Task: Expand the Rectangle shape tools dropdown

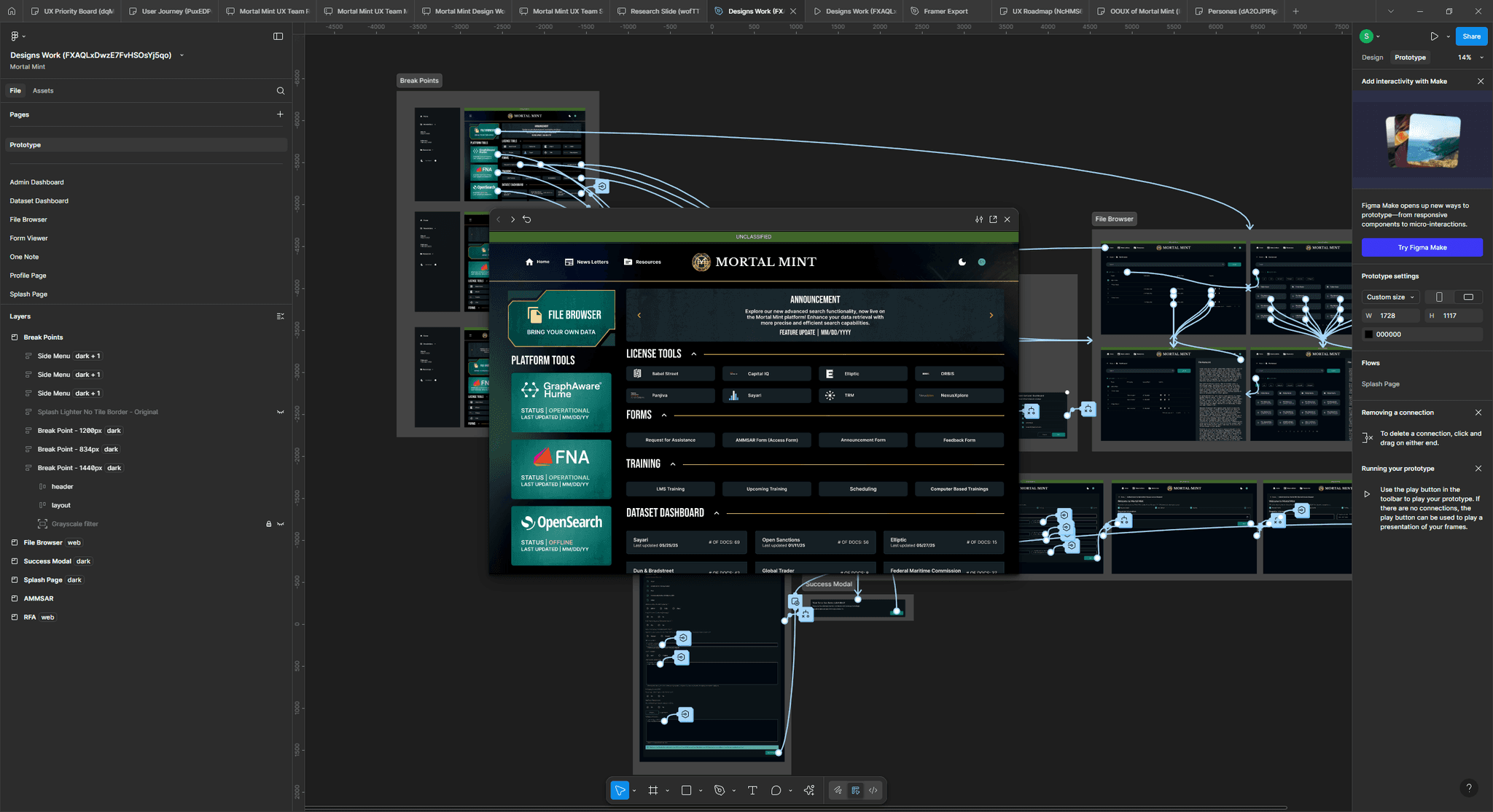Action: point(701,791)
